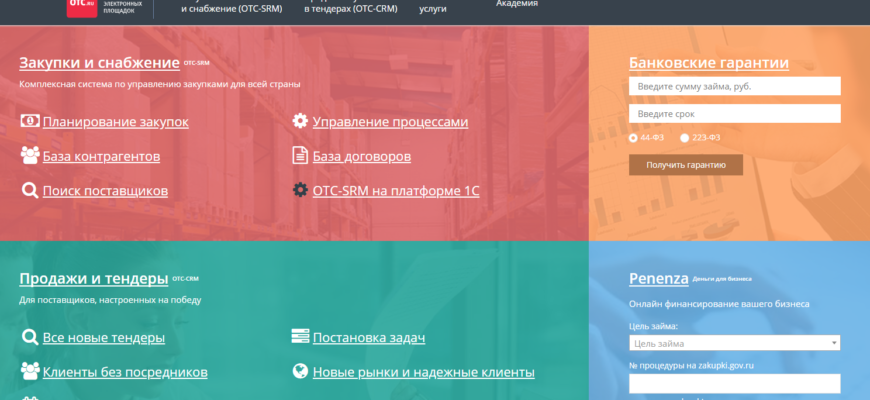Focus the Введите срок input field
Image resolution: width=870 pixels, height=400 pixels.
tap(735, 114)
